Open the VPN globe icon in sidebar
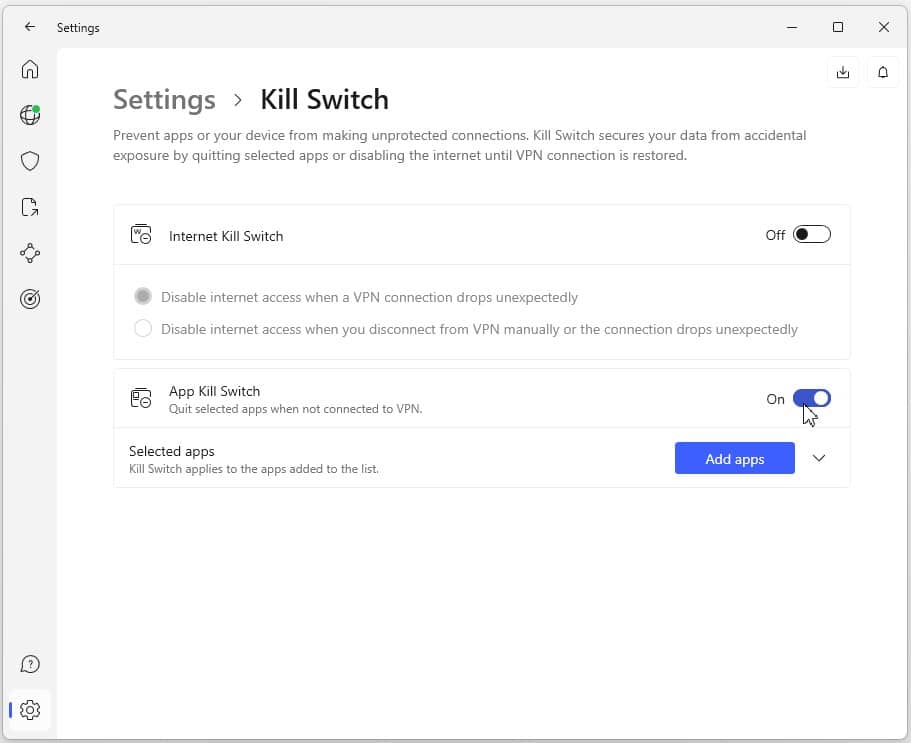This screenshot has height=743, width=911. click(30, 115)
